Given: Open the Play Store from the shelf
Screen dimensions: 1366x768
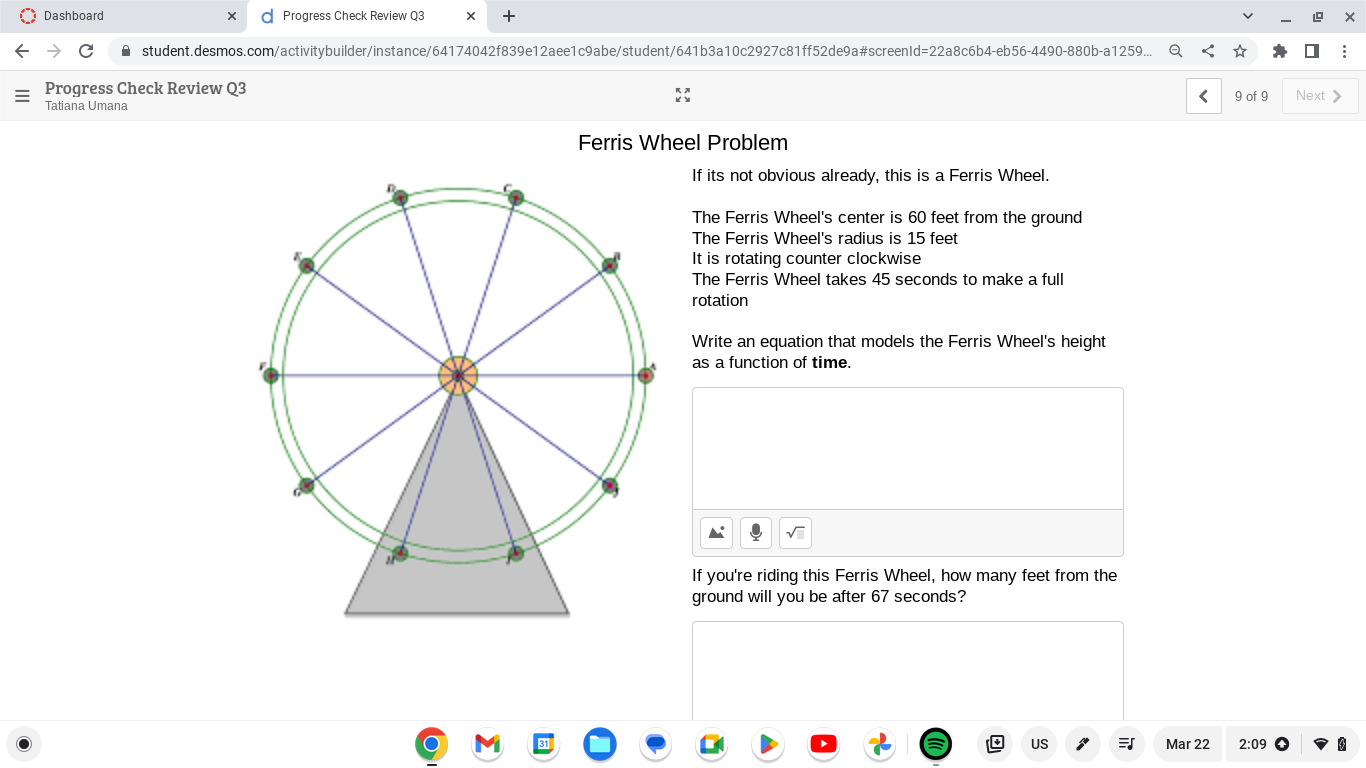Looking at the screenshot, I should click(768, 744).
